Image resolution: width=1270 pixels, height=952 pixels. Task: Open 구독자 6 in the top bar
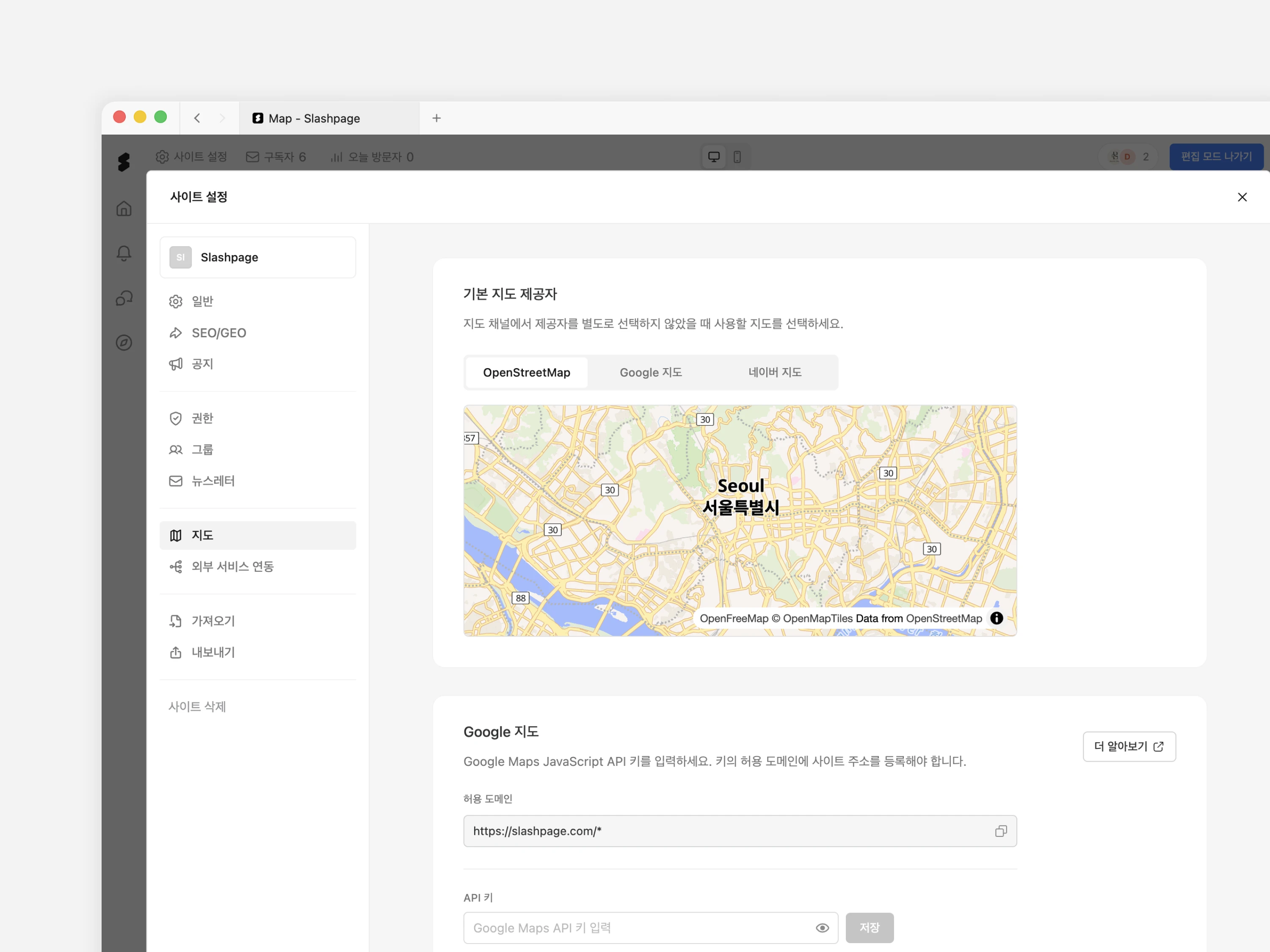(x=276, y=157)
